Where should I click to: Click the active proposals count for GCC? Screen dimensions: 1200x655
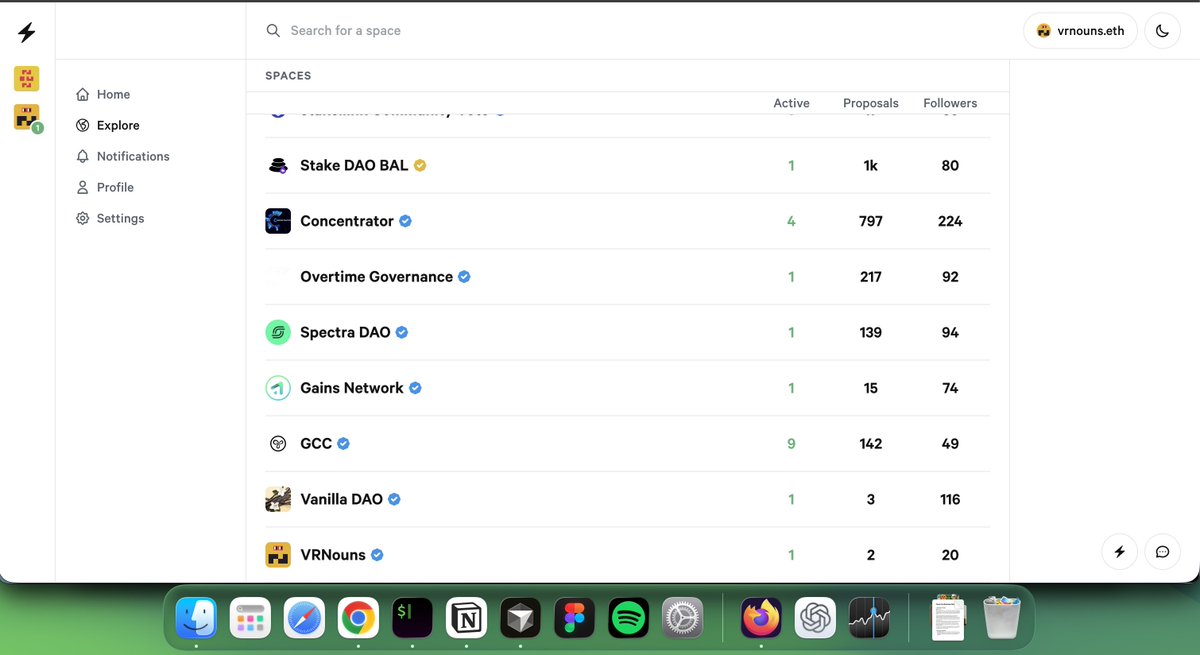(791, 443)
